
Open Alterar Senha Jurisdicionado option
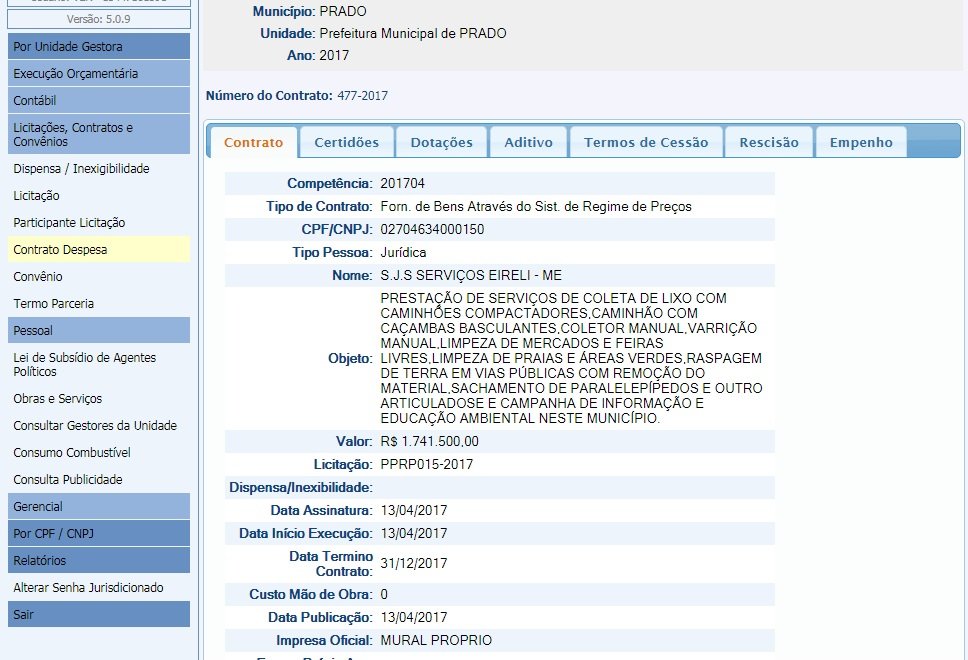click(x=88, y=587)
